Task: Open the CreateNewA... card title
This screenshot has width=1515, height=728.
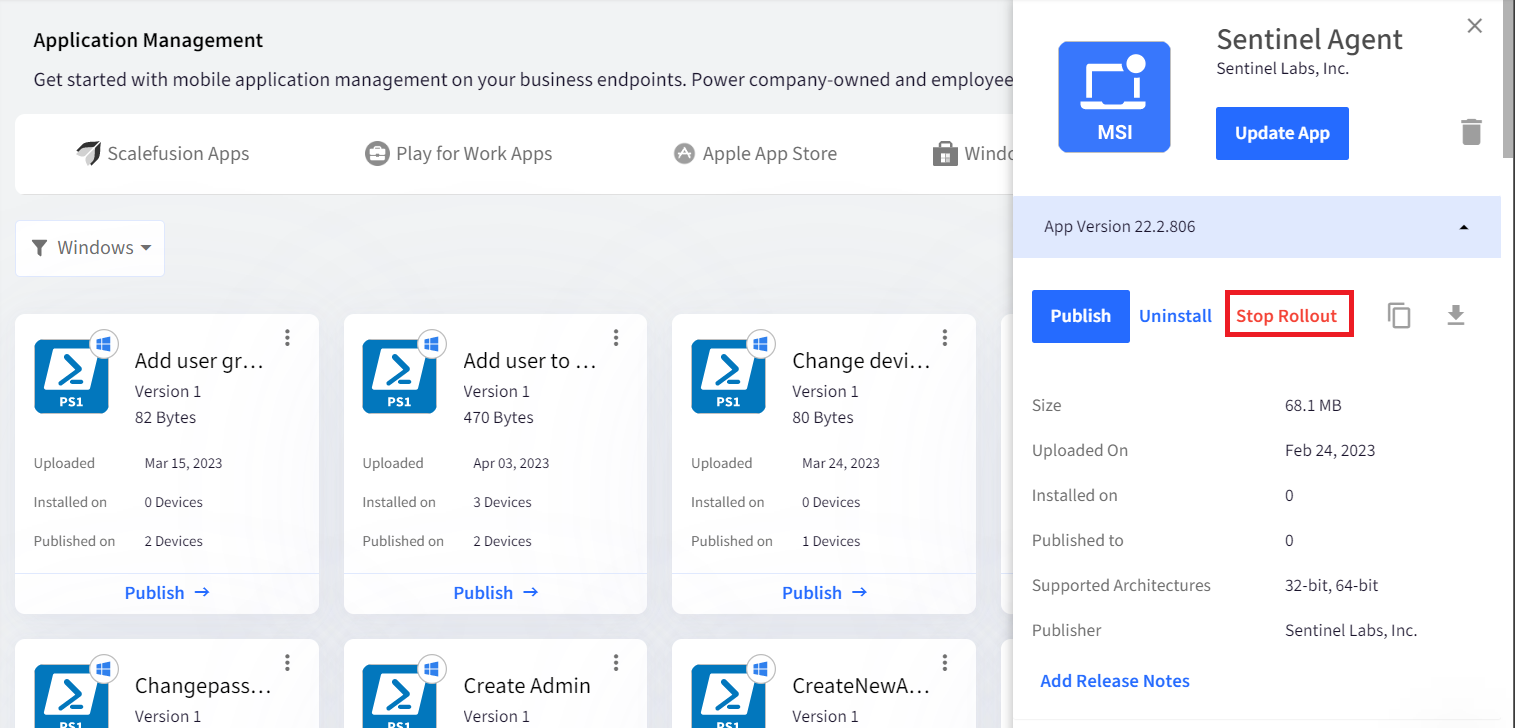Action: pos(861,686)
